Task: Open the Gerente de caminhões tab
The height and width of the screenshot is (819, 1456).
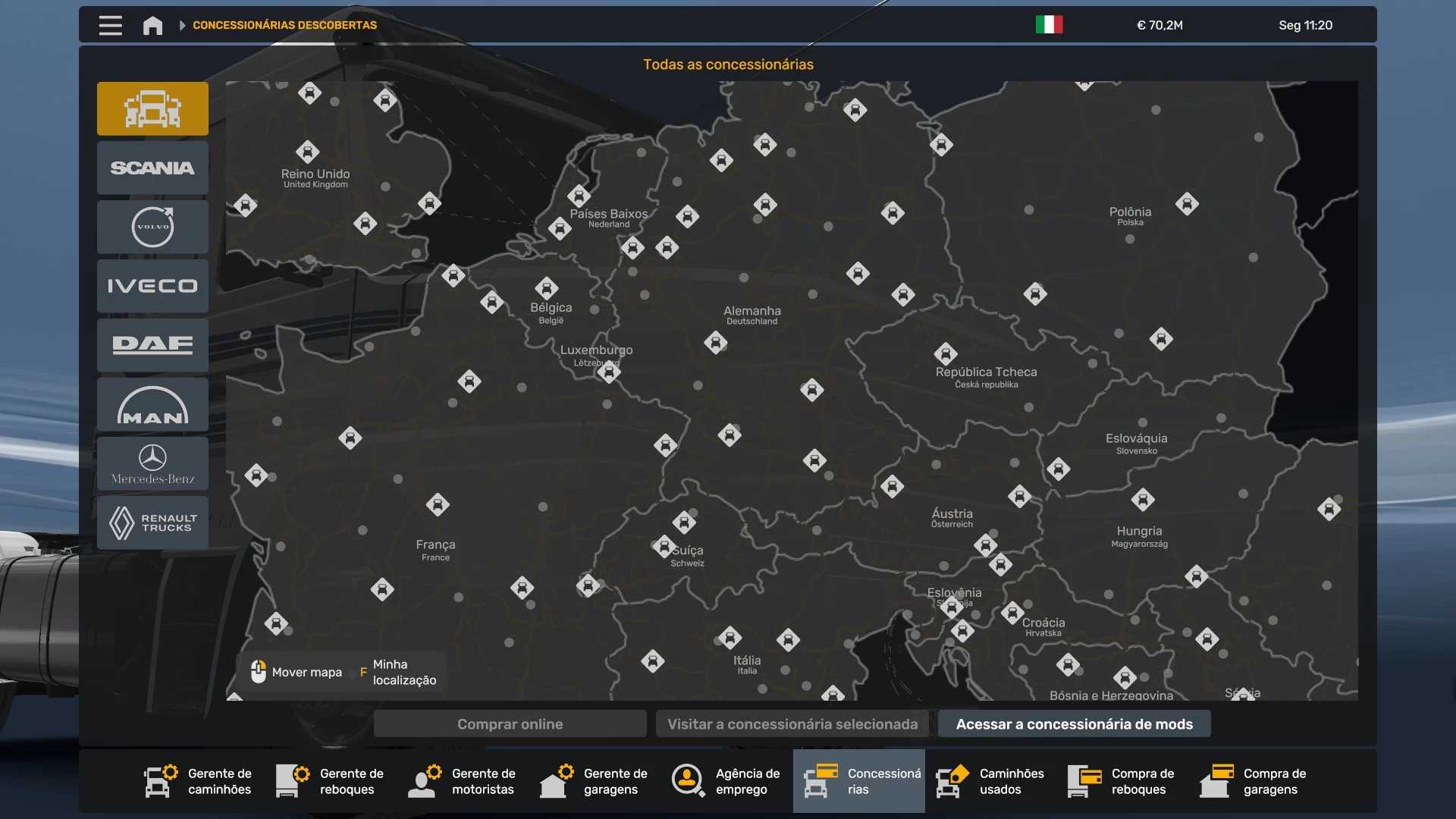Action: (199, 781)
